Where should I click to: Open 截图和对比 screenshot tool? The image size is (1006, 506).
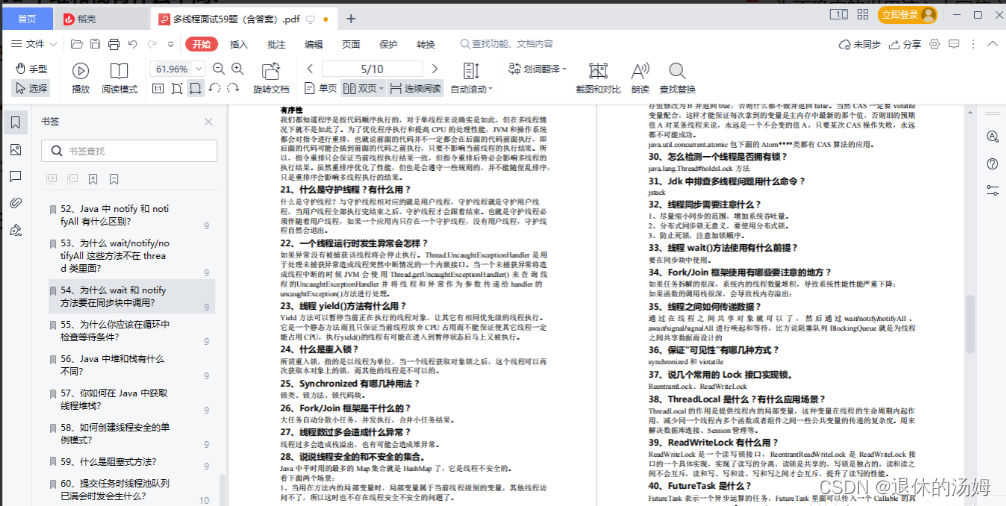[598, 78]
